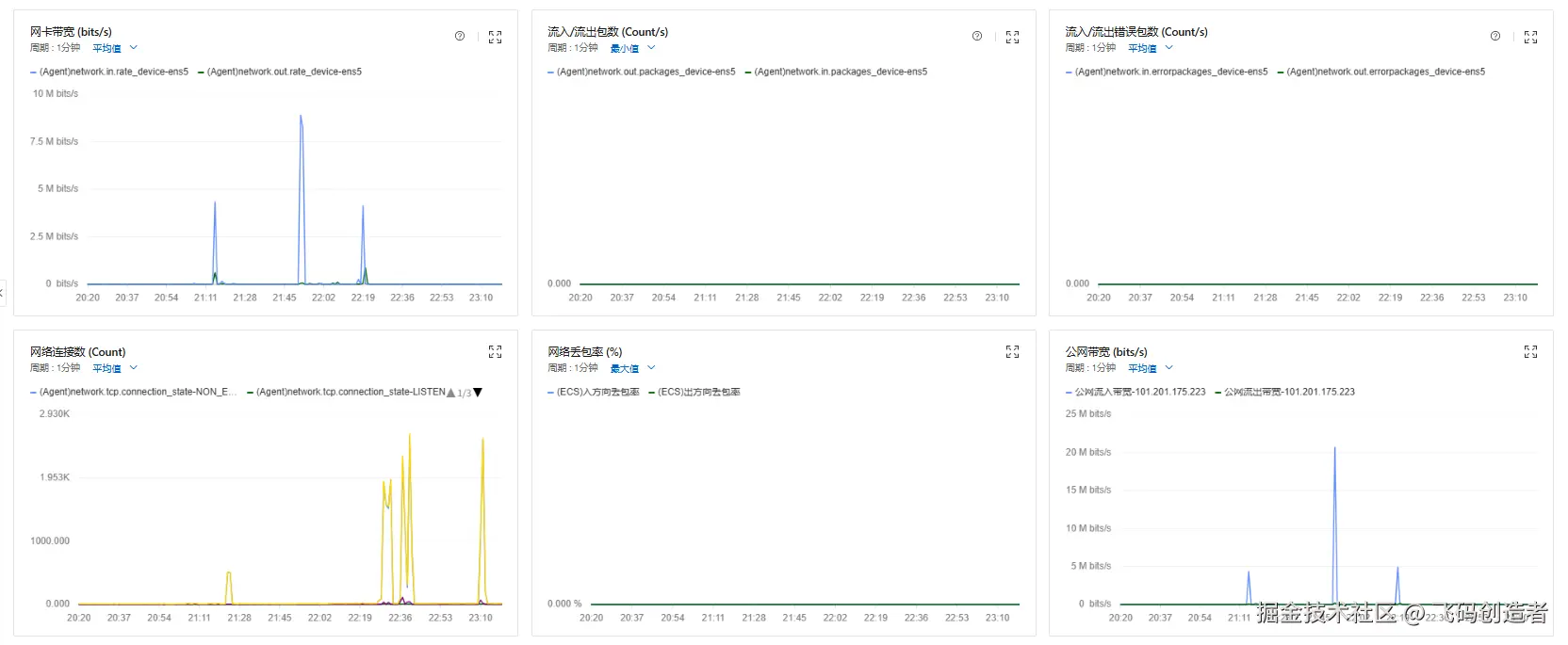This screenshot has width=1568, height=645.
Task: Open the 平均值 dropdown in the 网络连接数 panel
Action: coord(115,368)
